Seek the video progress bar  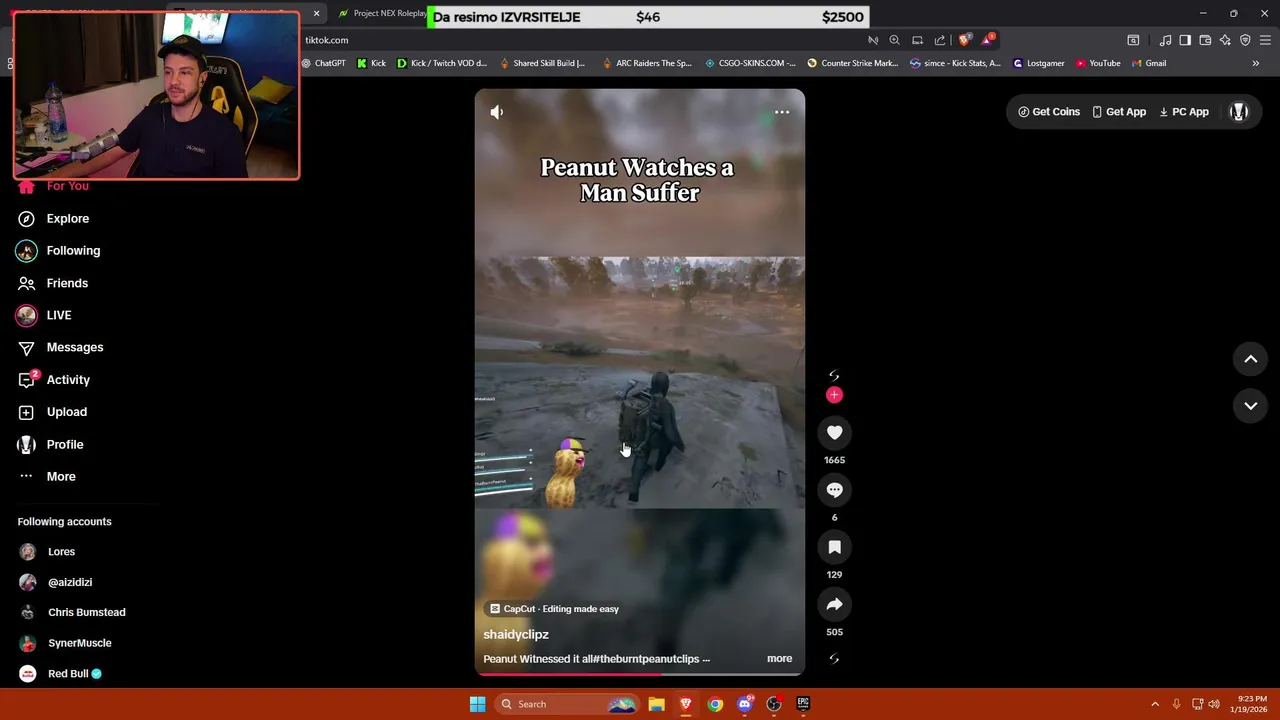(640, 674)
